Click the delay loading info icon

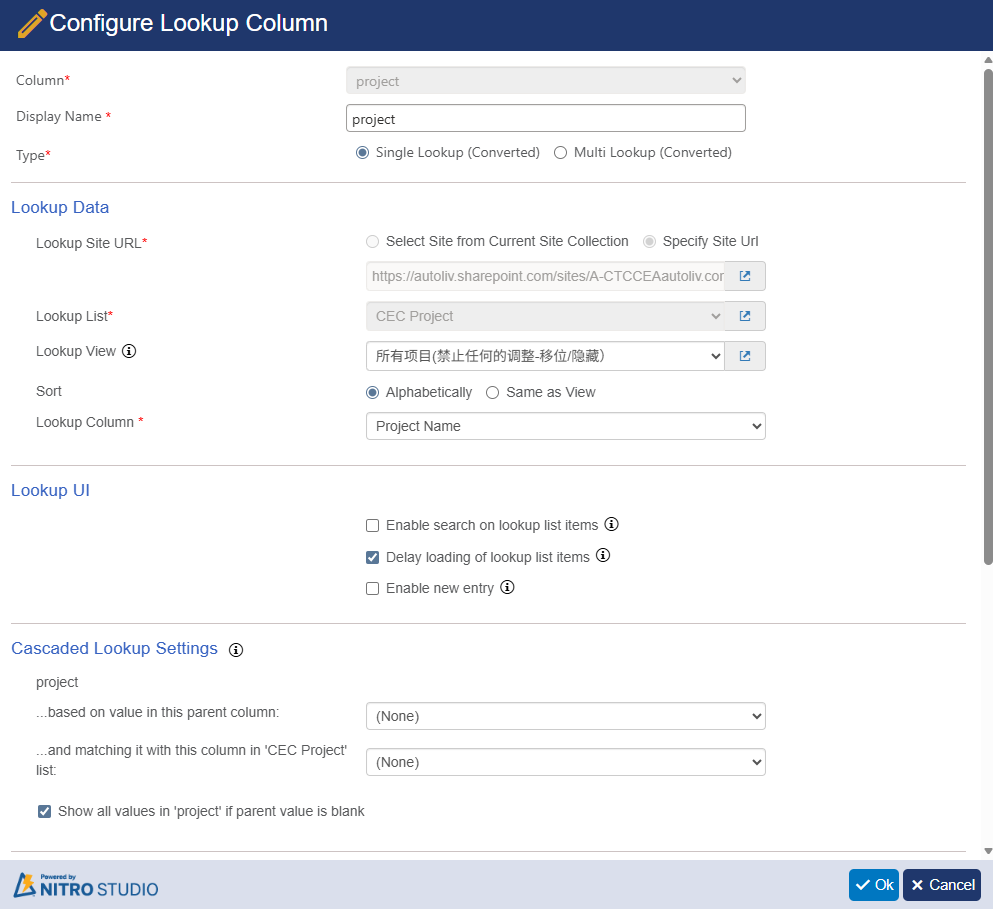click(603, 556)
